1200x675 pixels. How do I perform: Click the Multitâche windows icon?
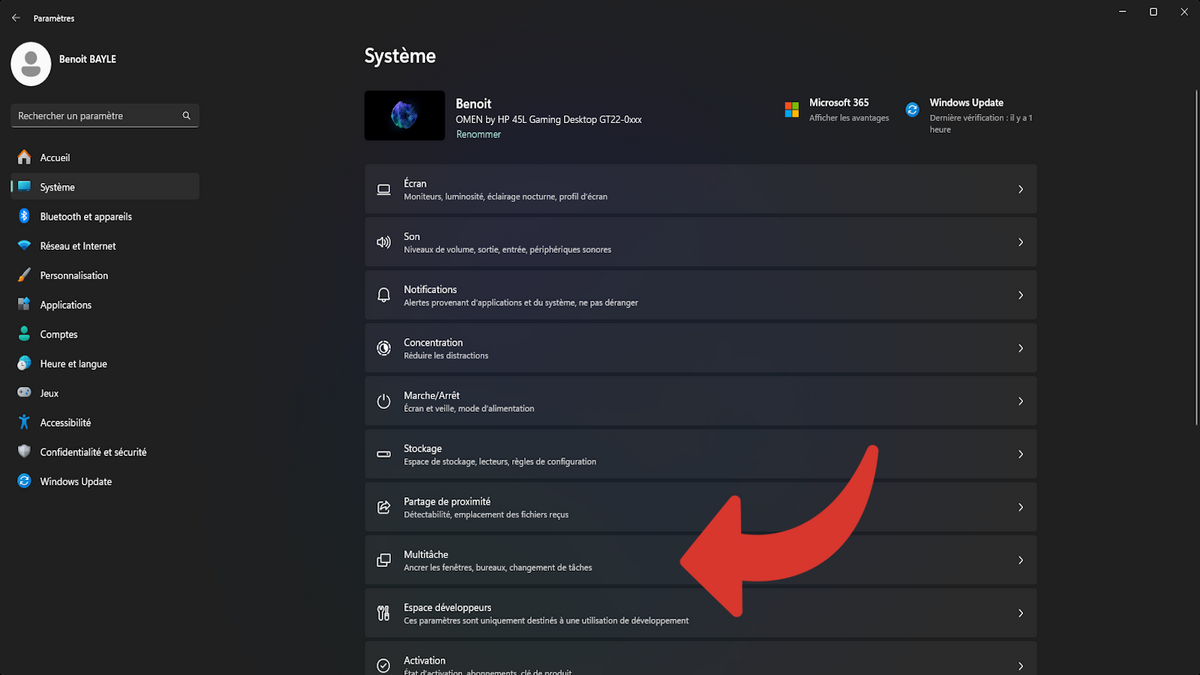click(x=383, y=561)
